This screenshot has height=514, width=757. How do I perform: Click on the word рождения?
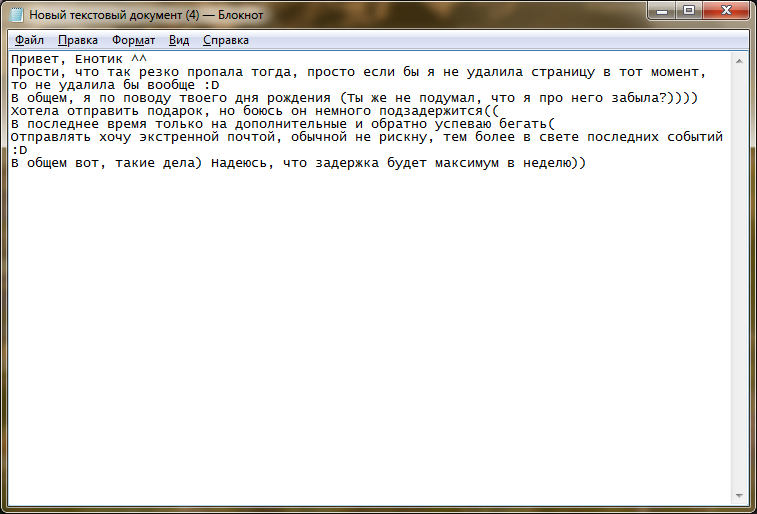point(299,98)
